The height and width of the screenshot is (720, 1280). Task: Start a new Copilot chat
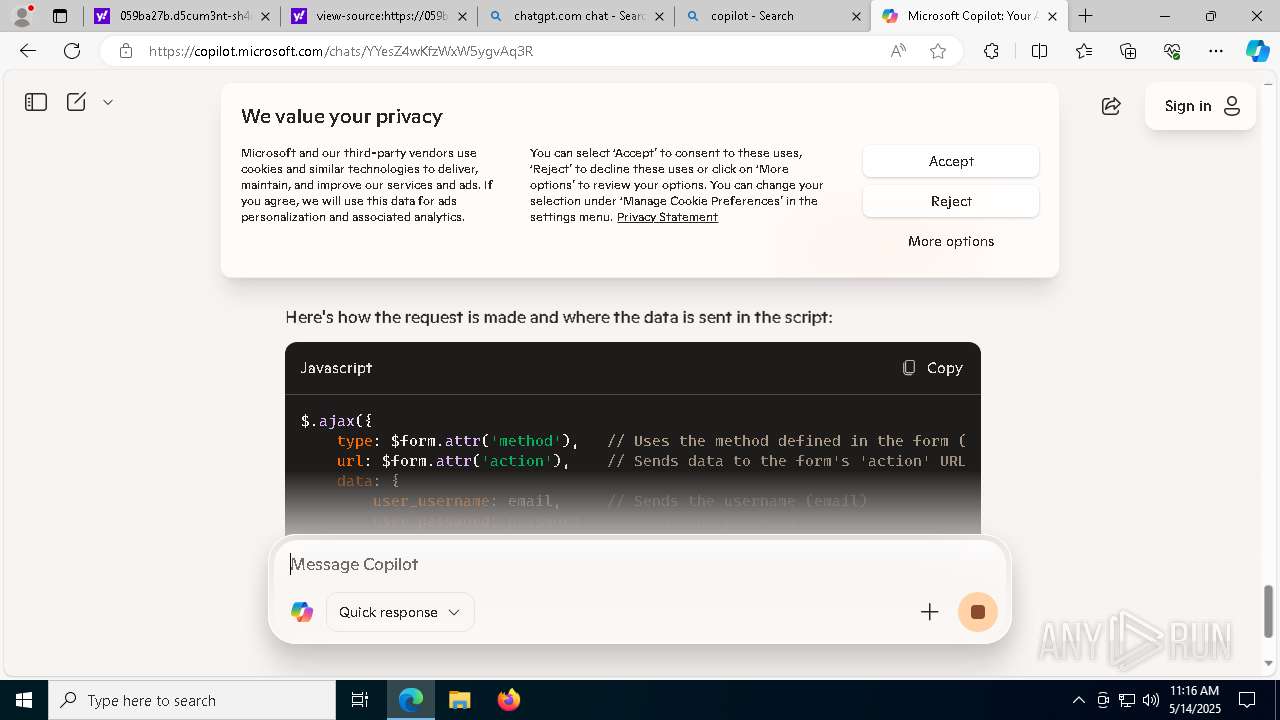click(x=76, y=102)
